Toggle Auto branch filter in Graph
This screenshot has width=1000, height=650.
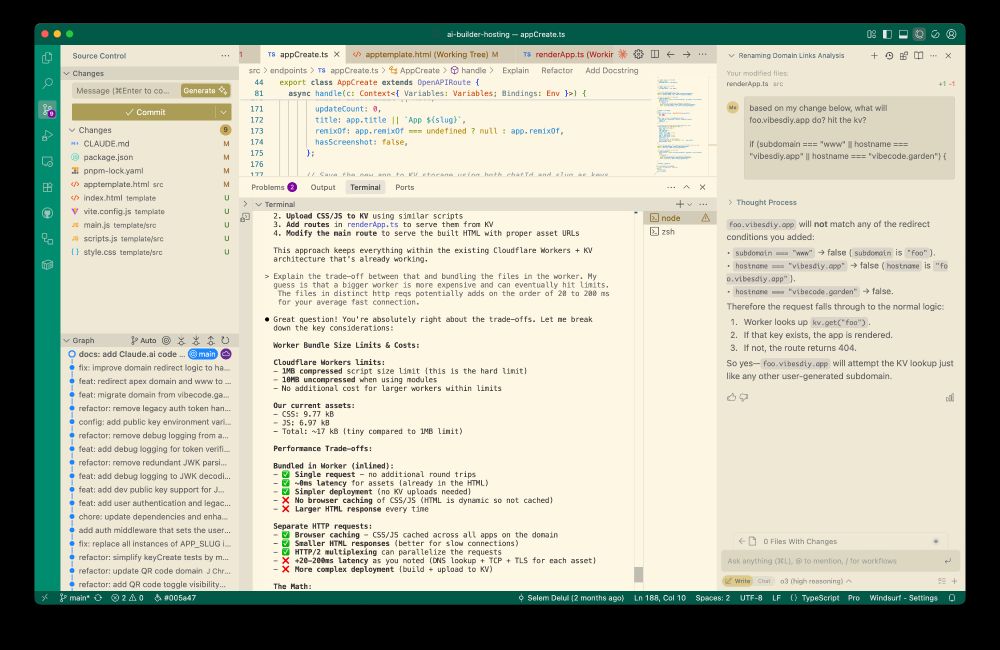click(143, 341)
